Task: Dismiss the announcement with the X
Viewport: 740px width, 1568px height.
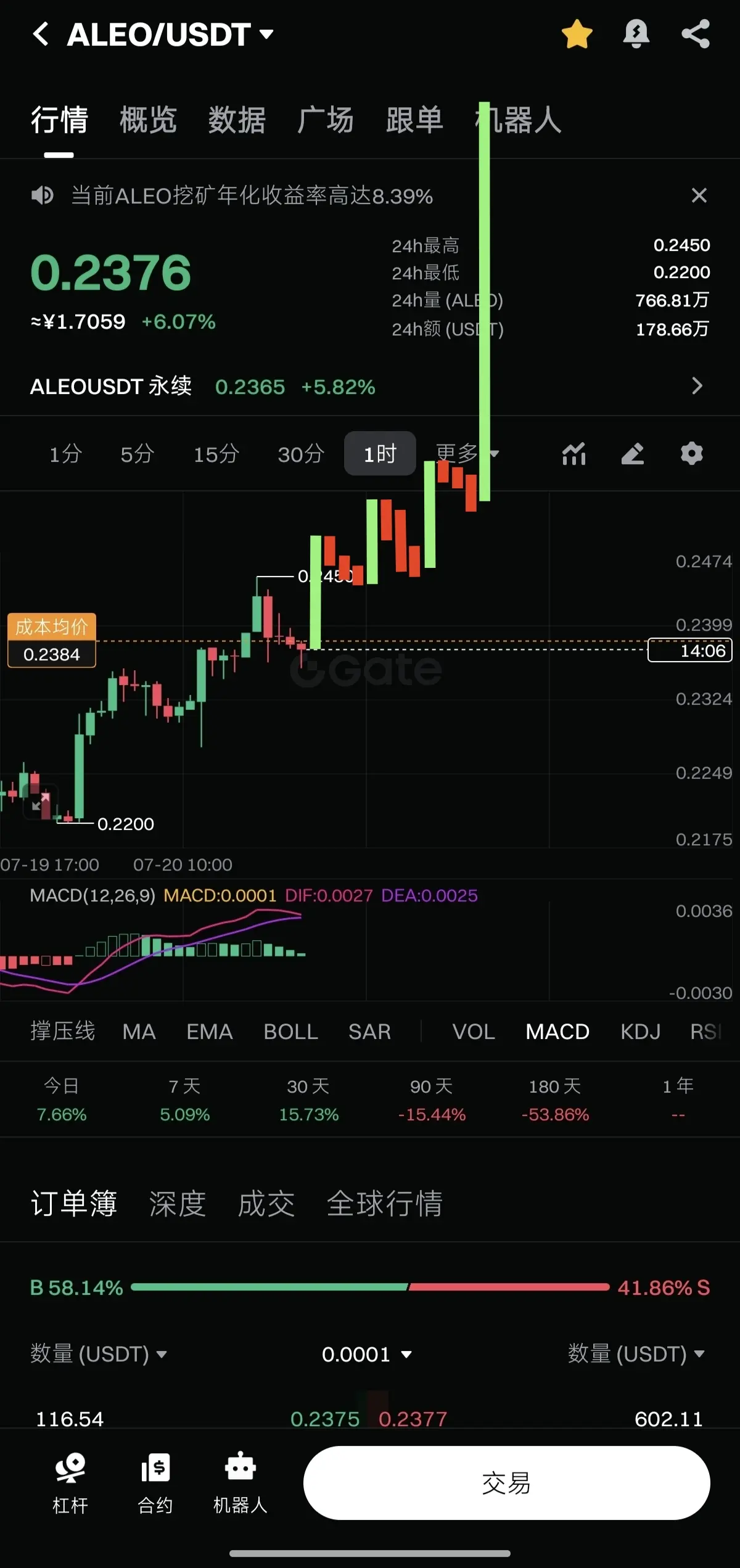Action: pos(699,195)
